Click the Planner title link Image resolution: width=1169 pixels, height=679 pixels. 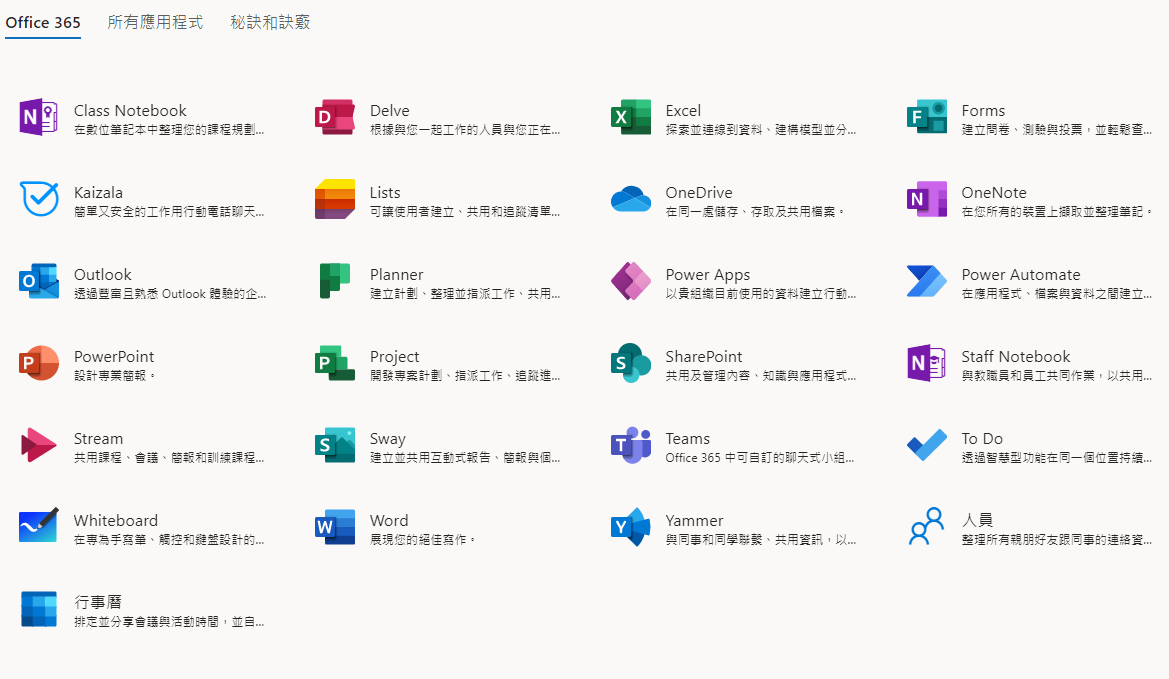pyautogui.click(x=396, y=274)
